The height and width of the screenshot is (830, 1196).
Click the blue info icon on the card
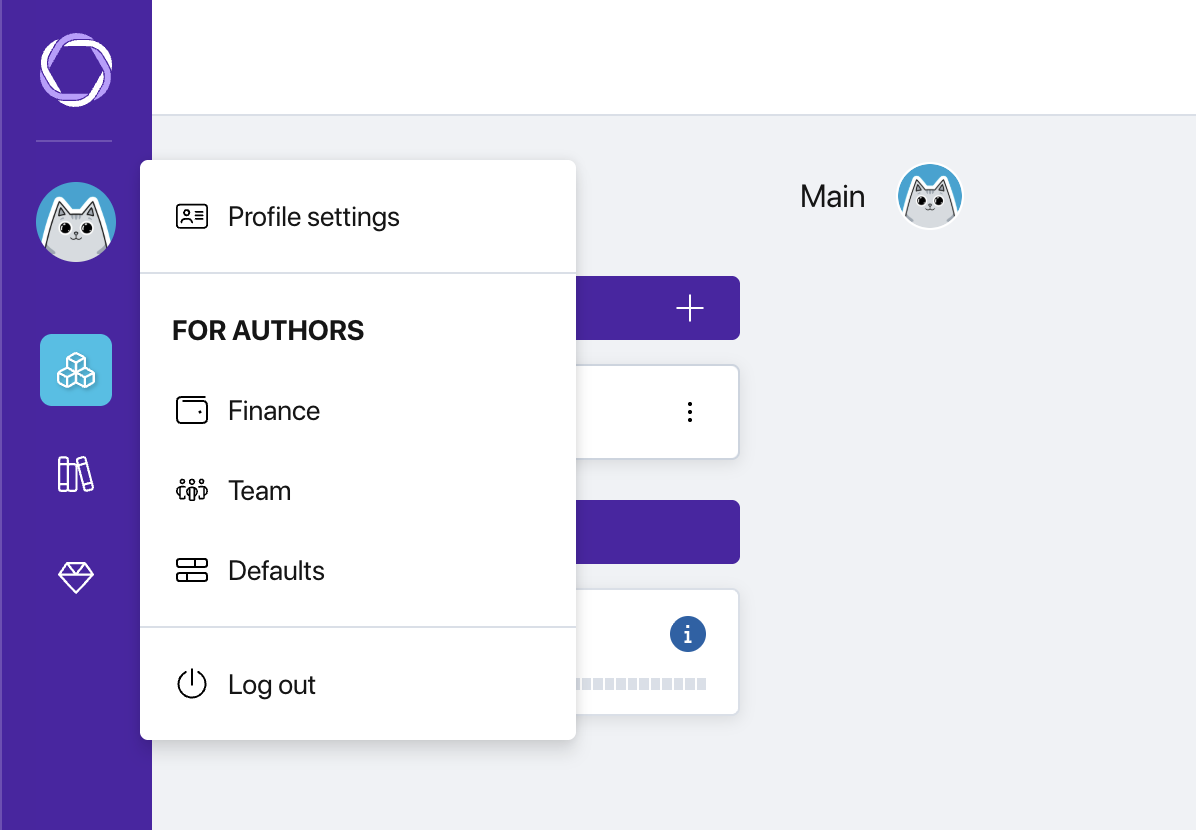click(688, 634)
